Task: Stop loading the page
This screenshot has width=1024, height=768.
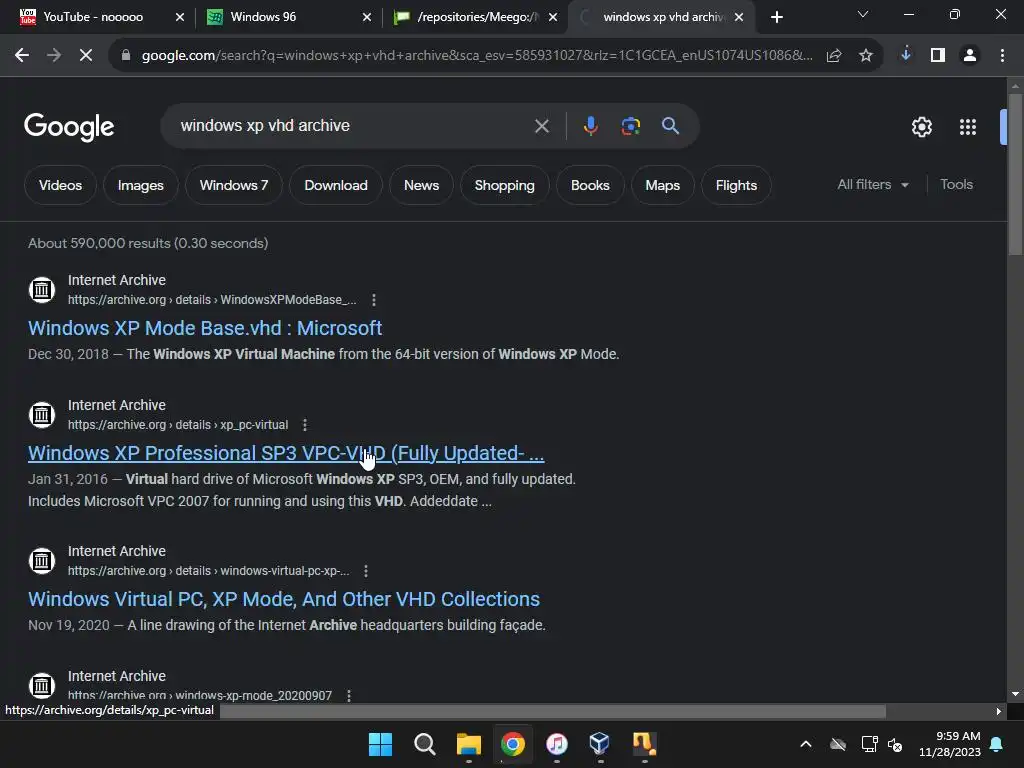Action: click(x=86, y=56)
